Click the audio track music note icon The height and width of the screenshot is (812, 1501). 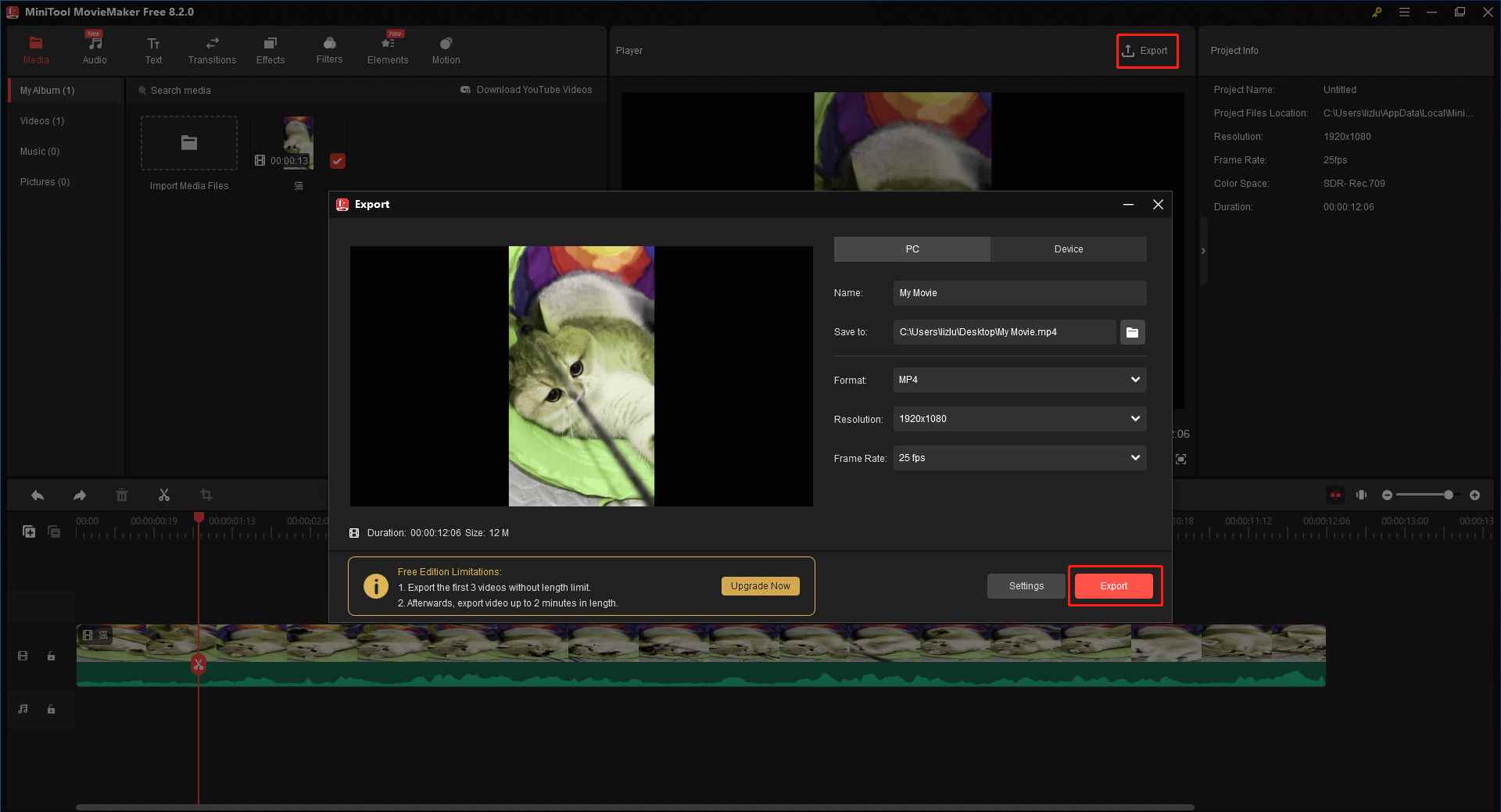pos(23,709)
